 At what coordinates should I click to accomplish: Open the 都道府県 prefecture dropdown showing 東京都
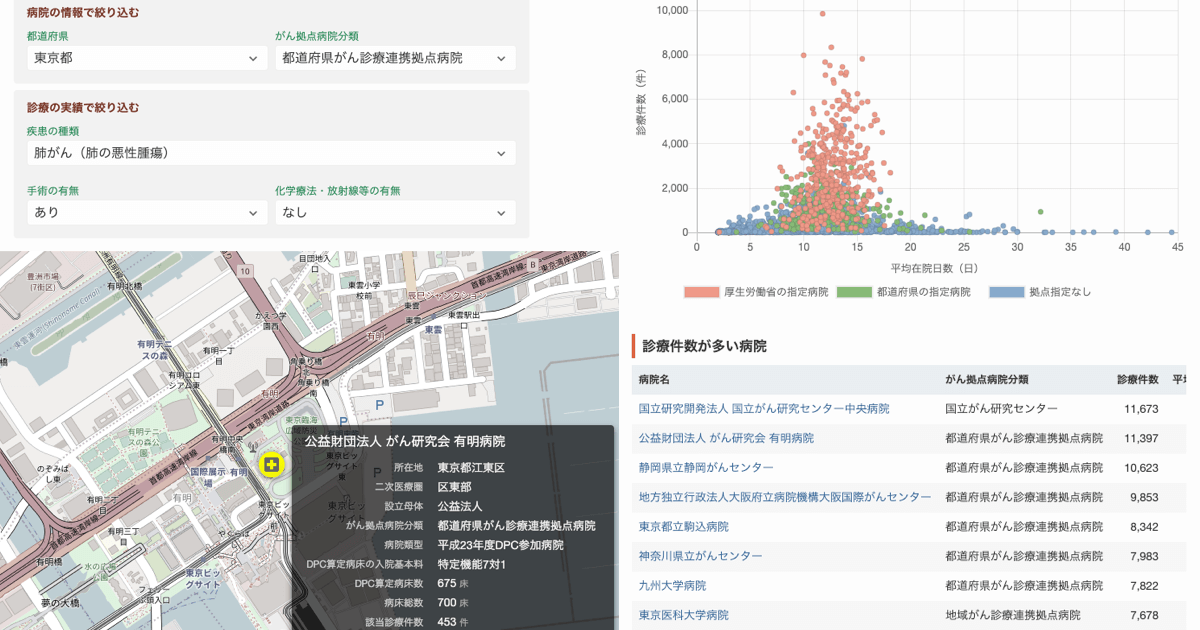[146, 58]
